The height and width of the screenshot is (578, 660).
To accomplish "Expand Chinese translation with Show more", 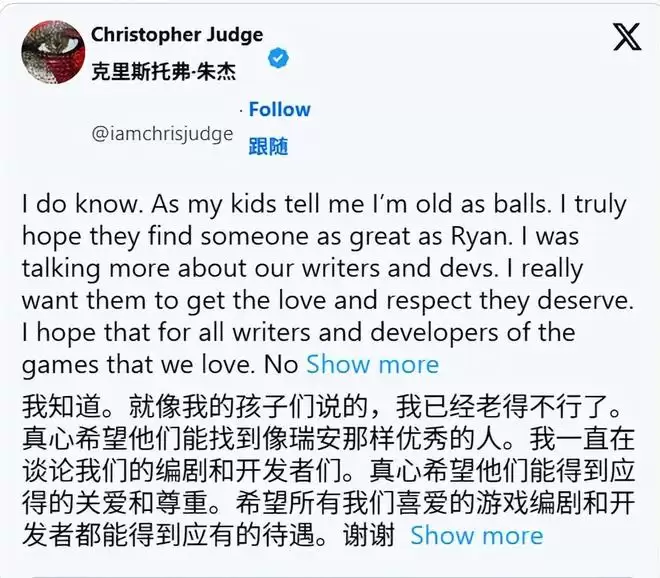I will 476,535.
